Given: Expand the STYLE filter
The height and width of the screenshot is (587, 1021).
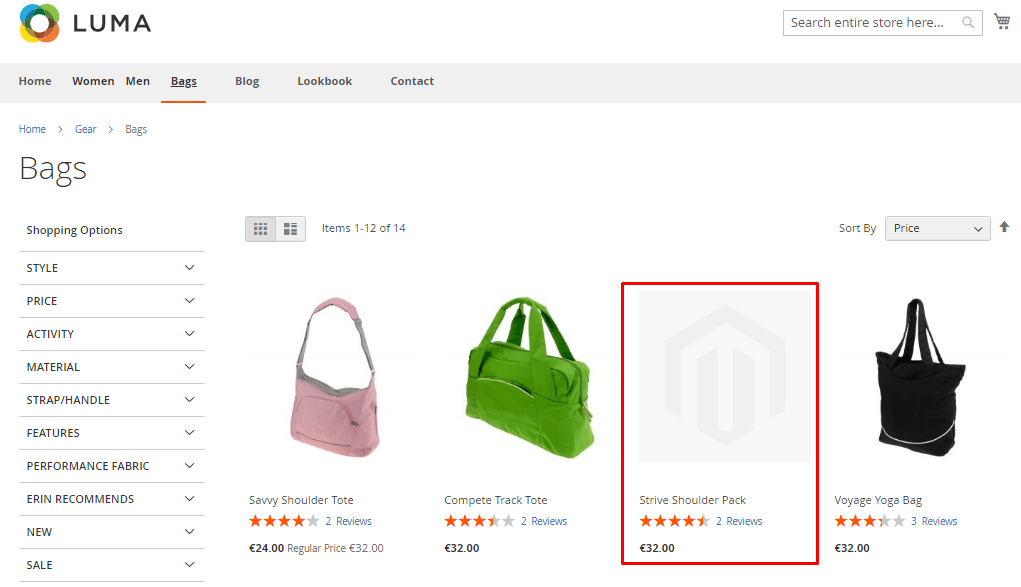Looking at the screenshot, I should (112, 268).
